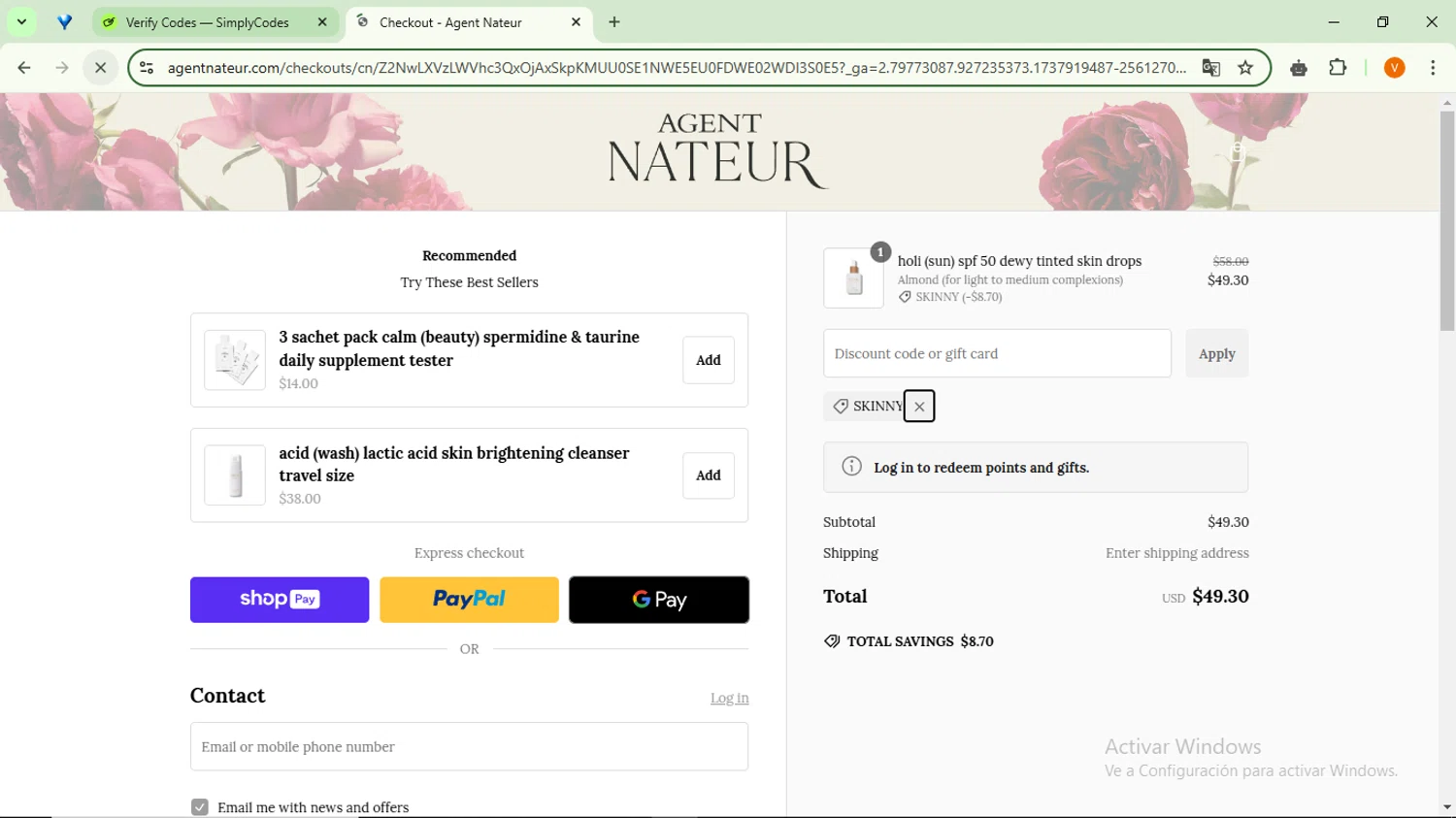Open the robot extension icon
The height and width of the screenshot is (818, 1456).
point(1299,68)
